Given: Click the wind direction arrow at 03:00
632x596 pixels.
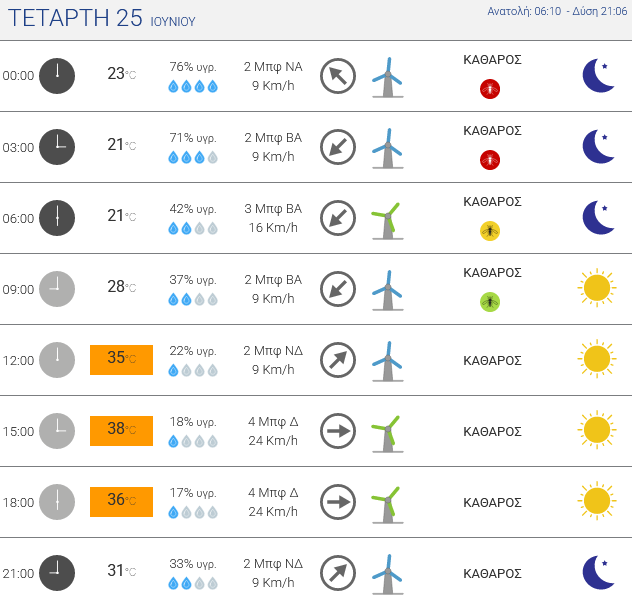Looking at the screenshot, I should [x=338, y=147].
